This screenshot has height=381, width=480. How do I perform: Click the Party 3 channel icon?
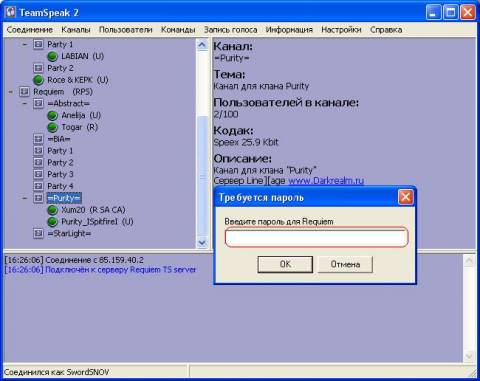pos(38,174)
